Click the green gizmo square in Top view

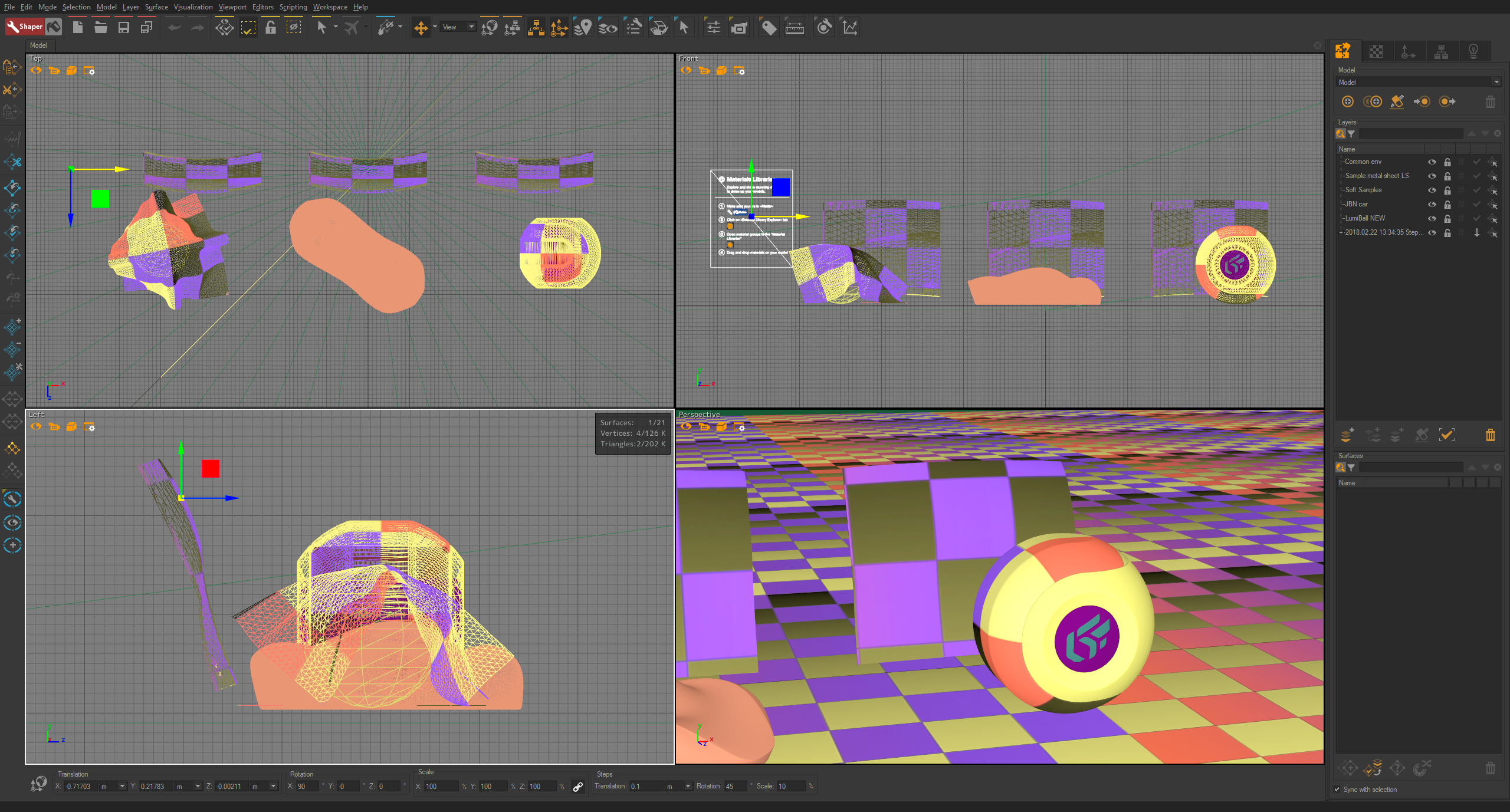click(x=100, y=199)
